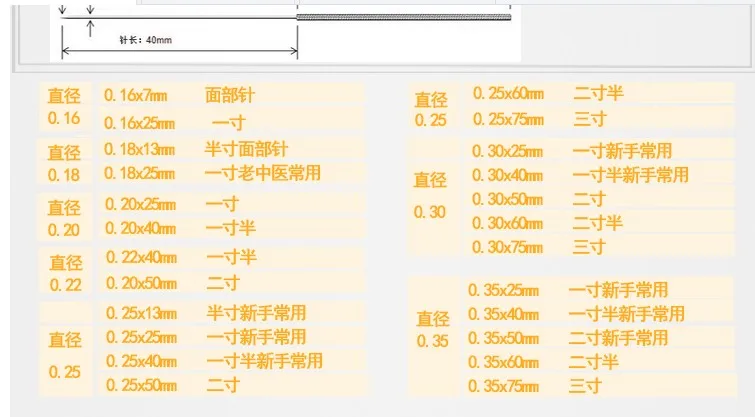Screen dimensions: 755x417
Task: Select the 直径 0.30 group label
Action: (430, 195)
